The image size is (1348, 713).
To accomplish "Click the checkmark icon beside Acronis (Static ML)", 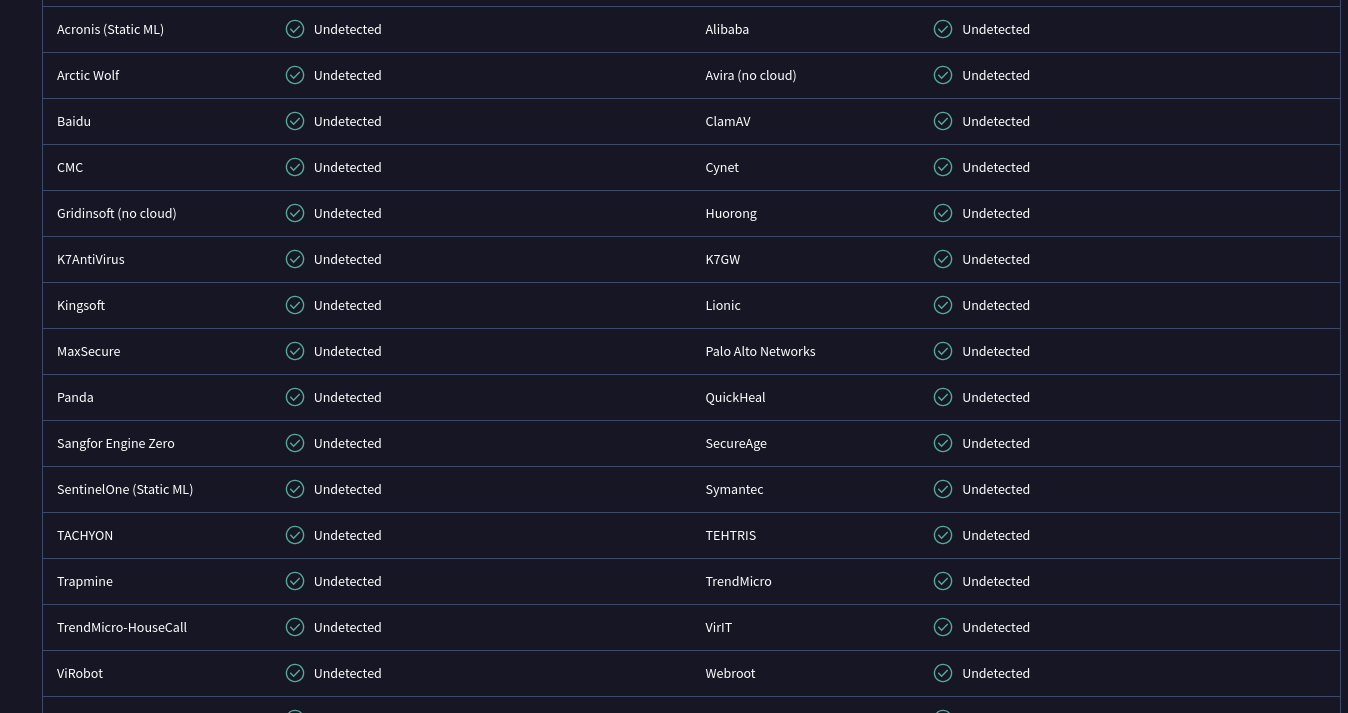I will [295, 29].
